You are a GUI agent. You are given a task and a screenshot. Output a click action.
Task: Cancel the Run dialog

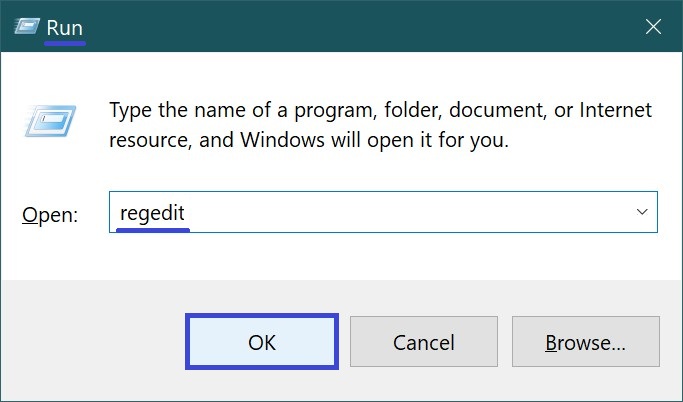pos(424,343)
